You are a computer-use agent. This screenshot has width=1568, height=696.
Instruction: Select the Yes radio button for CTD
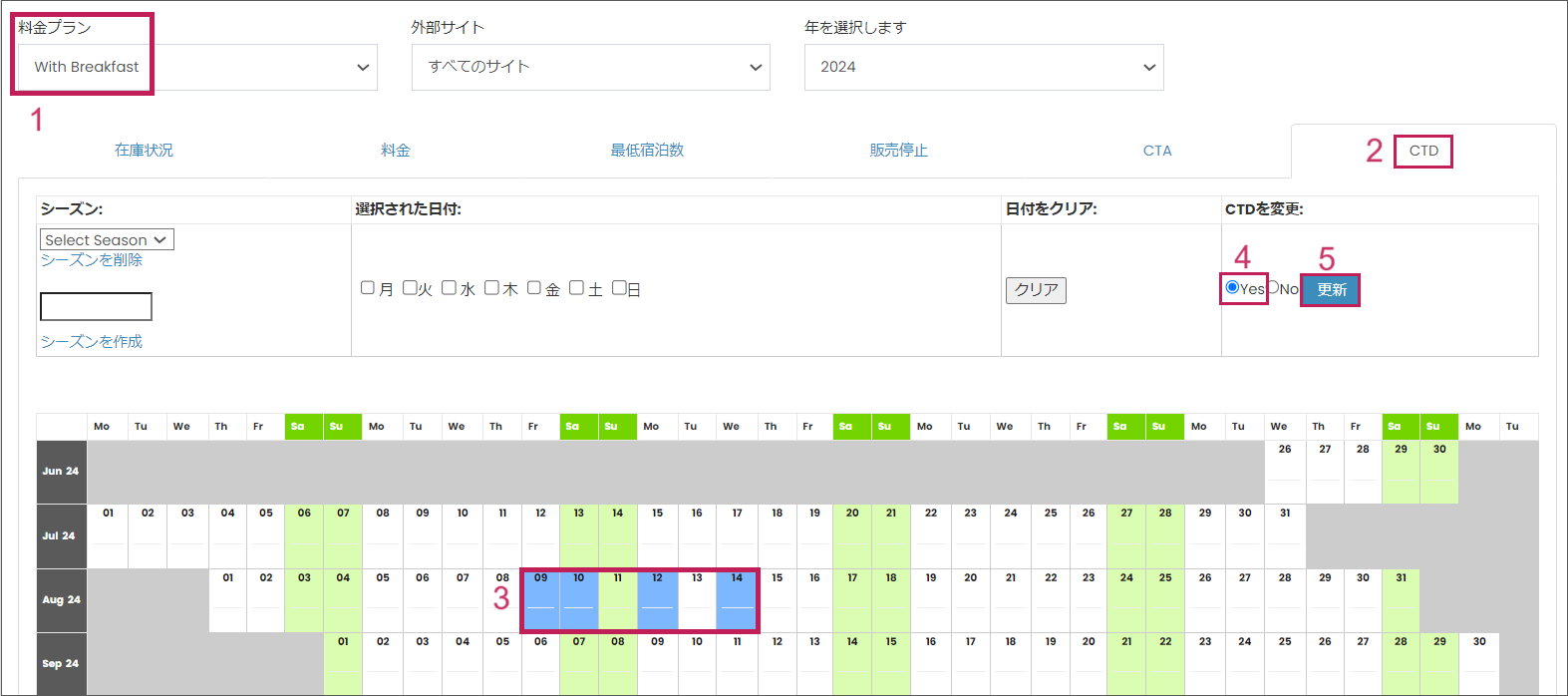1232,287
